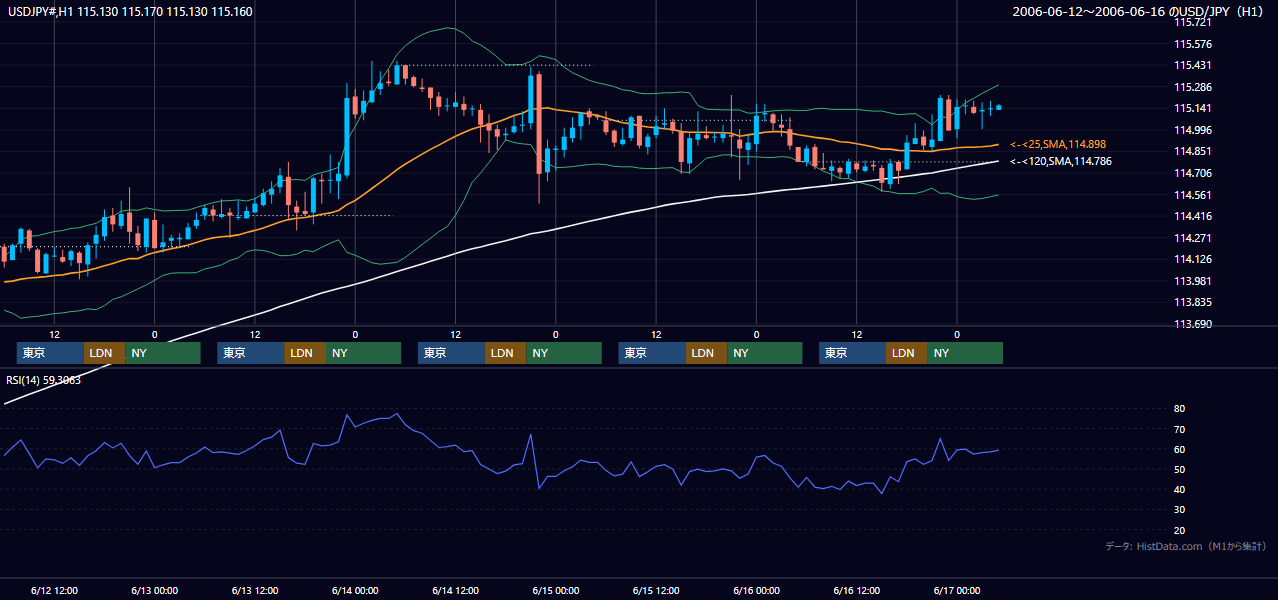Click the 6/15 12:00 time axis label

pyautogui.click(x=656, y=590)
